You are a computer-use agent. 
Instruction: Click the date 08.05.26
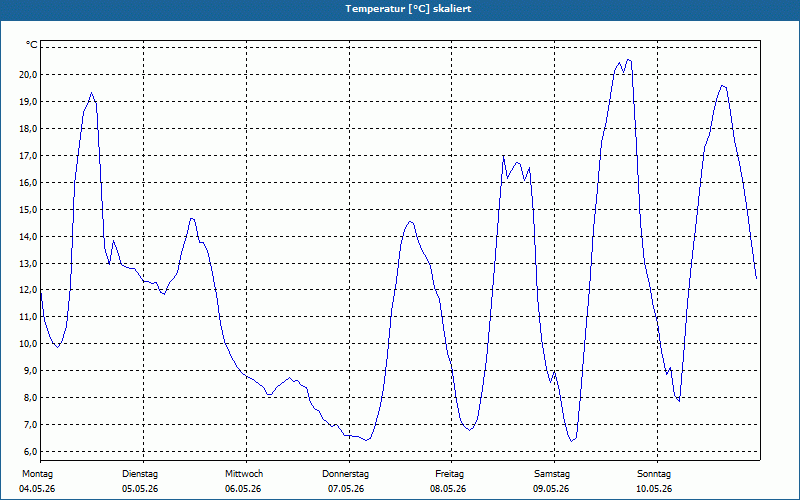(x=448, y=489)
